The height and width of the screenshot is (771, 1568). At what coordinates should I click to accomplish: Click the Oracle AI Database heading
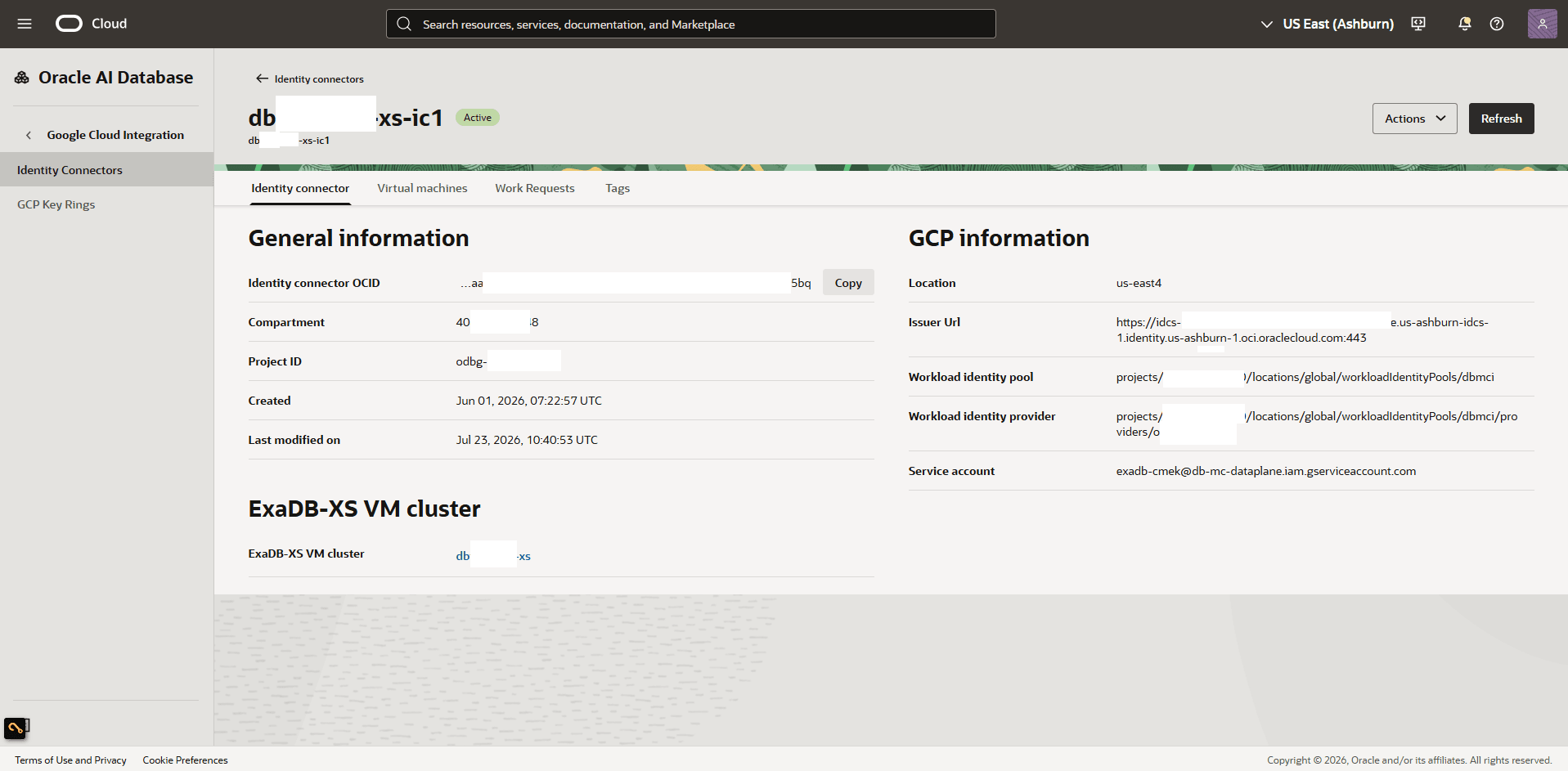pyautogui.click(x=115, y=78)
